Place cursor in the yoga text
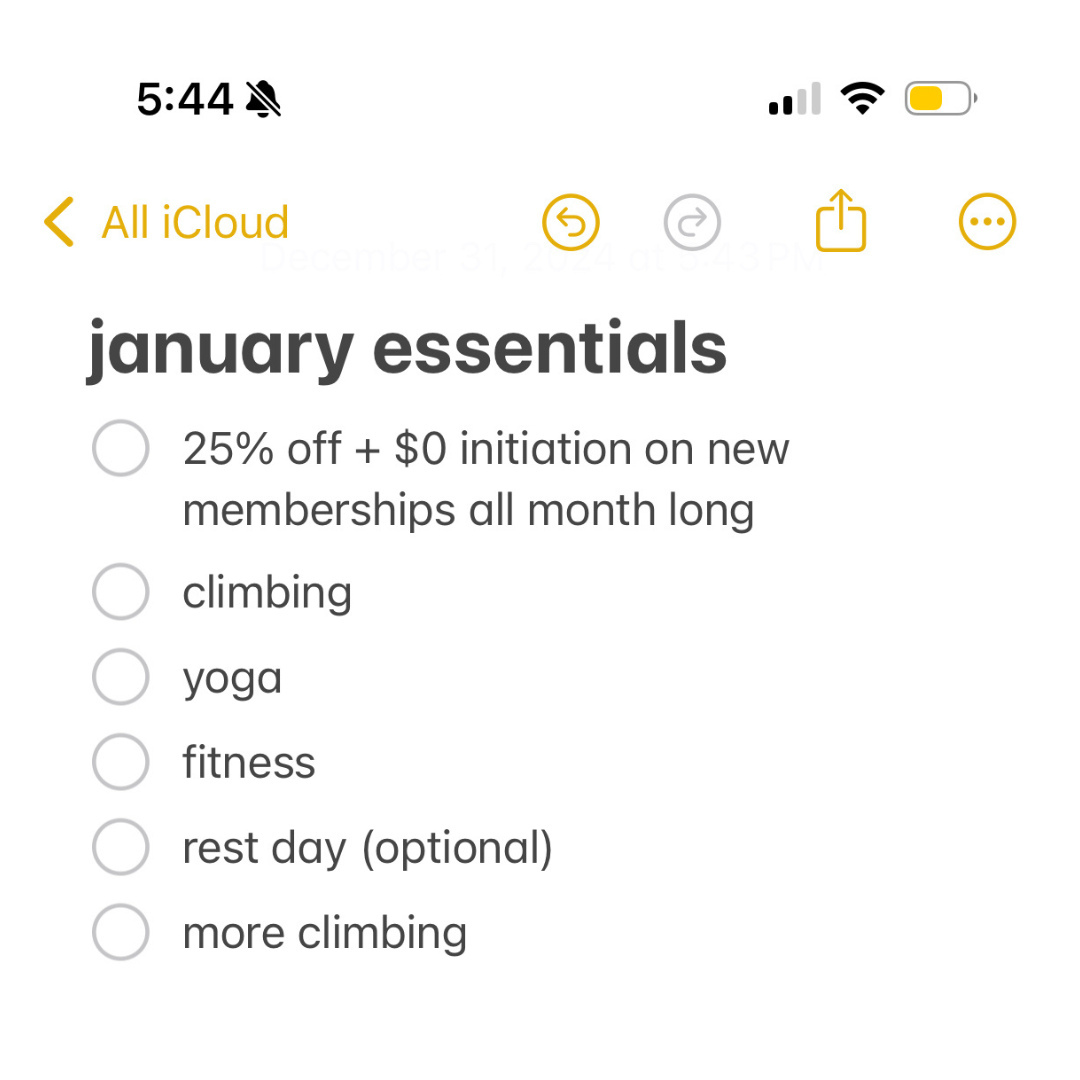 pos(232,679)
